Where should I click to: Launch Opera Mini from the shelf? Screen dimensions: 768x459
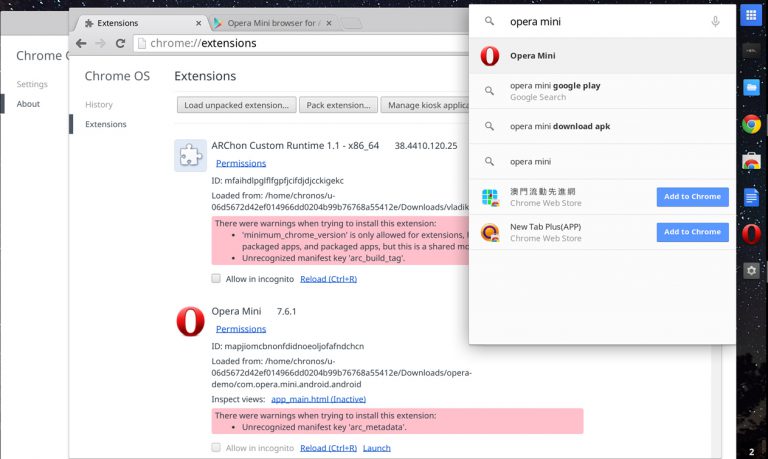(751, 234)
